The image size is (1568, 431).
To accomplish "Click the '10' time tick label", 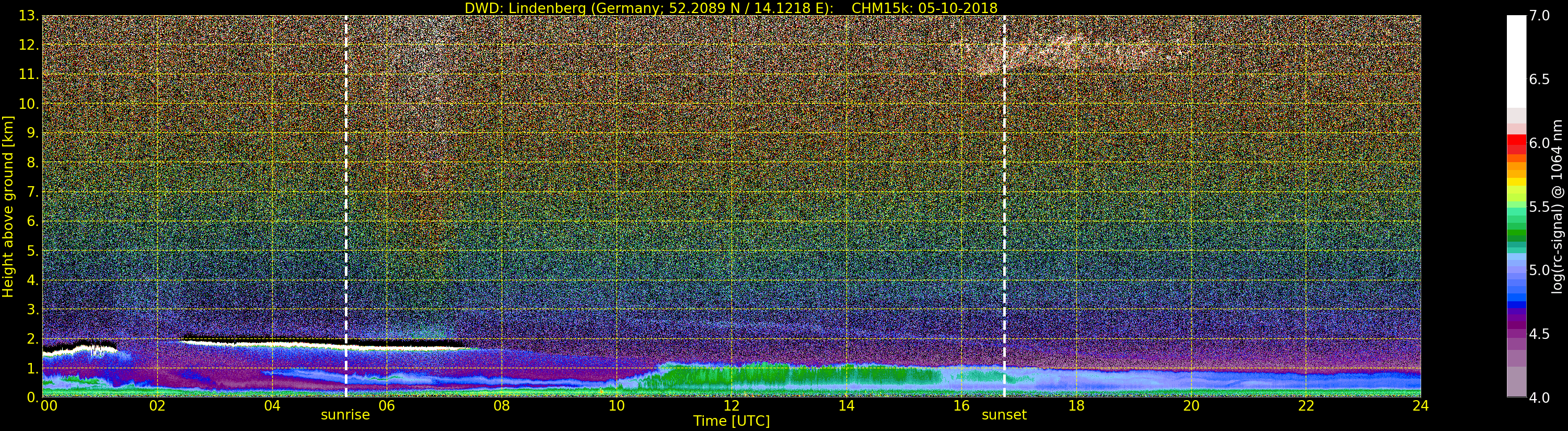I will tap(617, 405).
